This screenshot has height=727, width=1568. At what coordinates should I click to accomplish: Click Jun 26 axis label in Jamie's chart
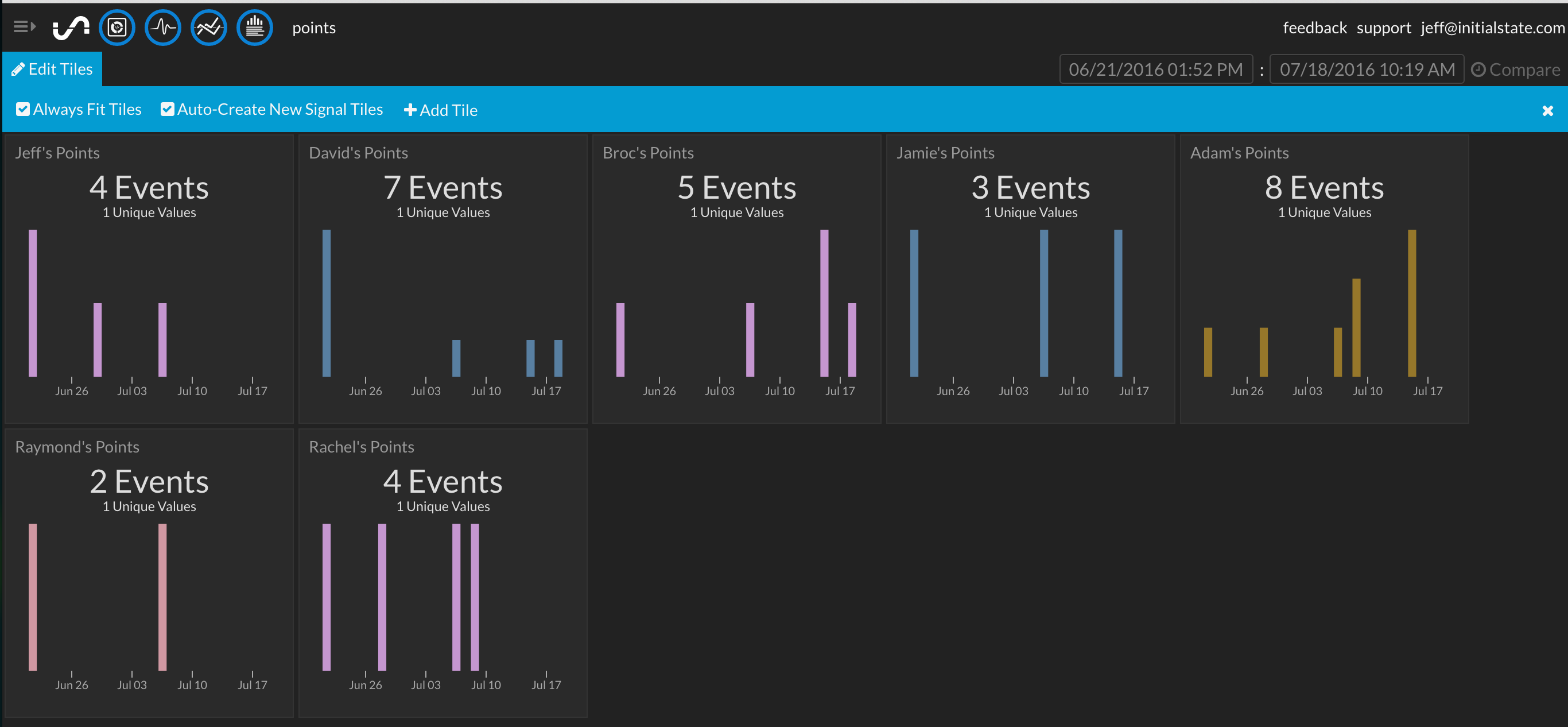pos(953,391)
